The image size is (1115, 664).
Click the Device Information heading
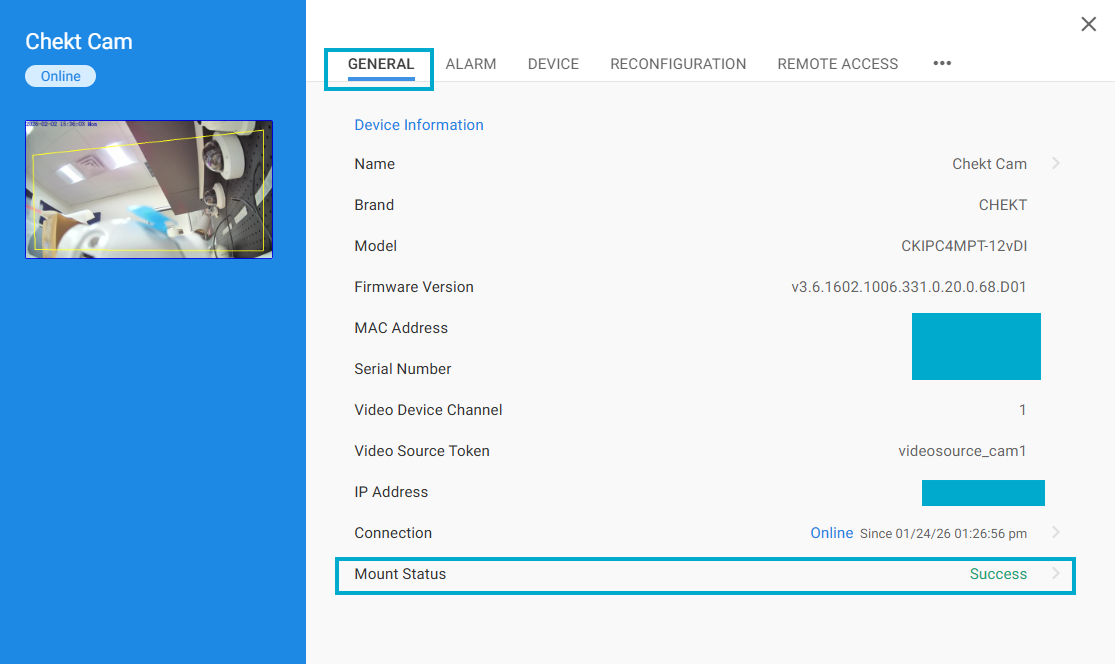pyautogui.click(x=419, y=125)
